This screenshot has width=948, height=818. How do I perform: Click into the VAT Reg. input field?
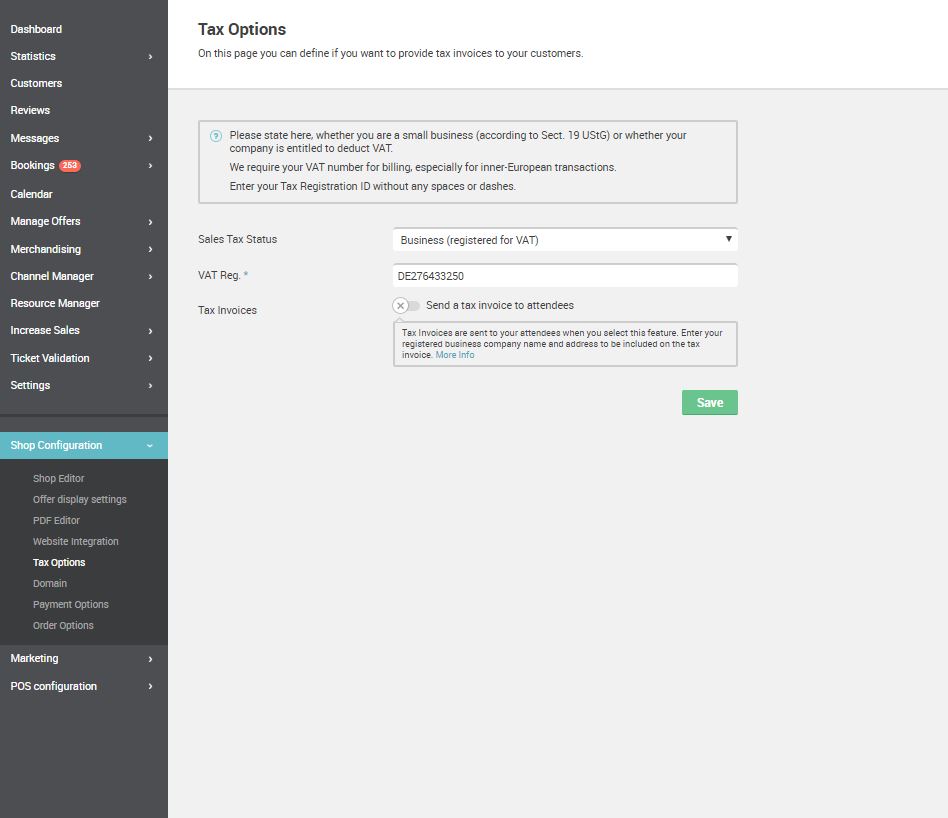pos(565,276)
